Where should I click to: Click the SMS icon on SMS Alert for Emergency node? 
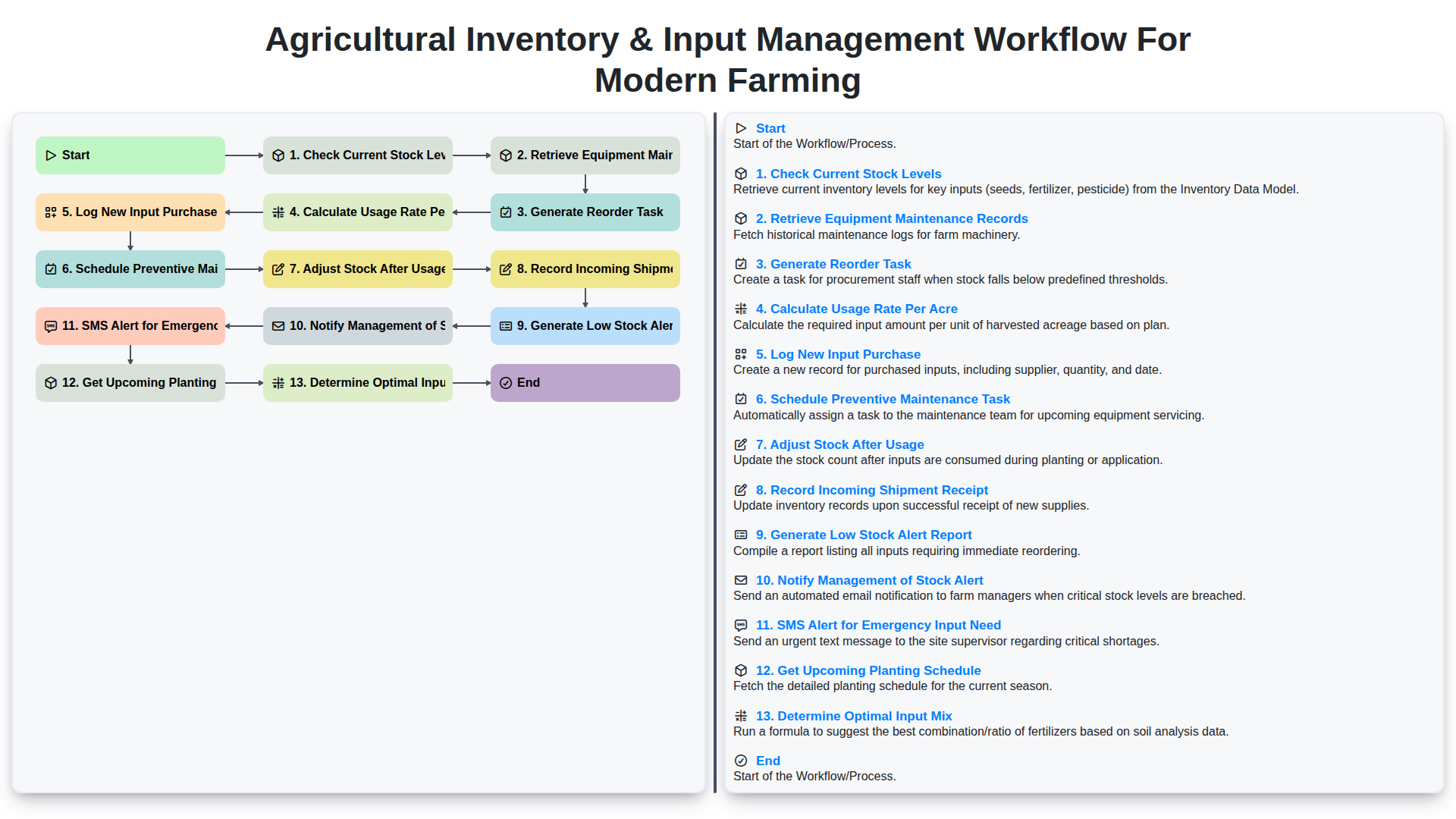point(50,325)
